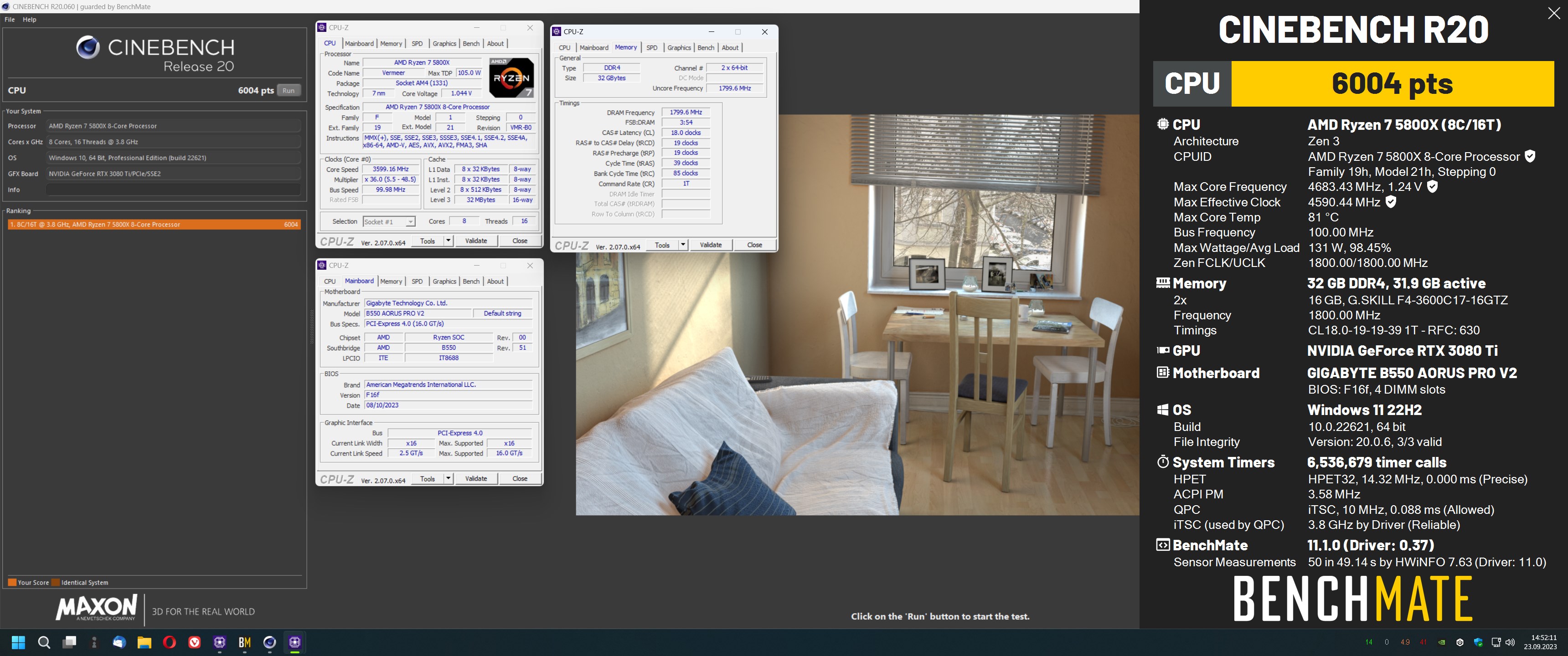Screen dimensions: 1568x656
Task: Click Close in the Memory CPU-Z window
Action: point(755,245)
